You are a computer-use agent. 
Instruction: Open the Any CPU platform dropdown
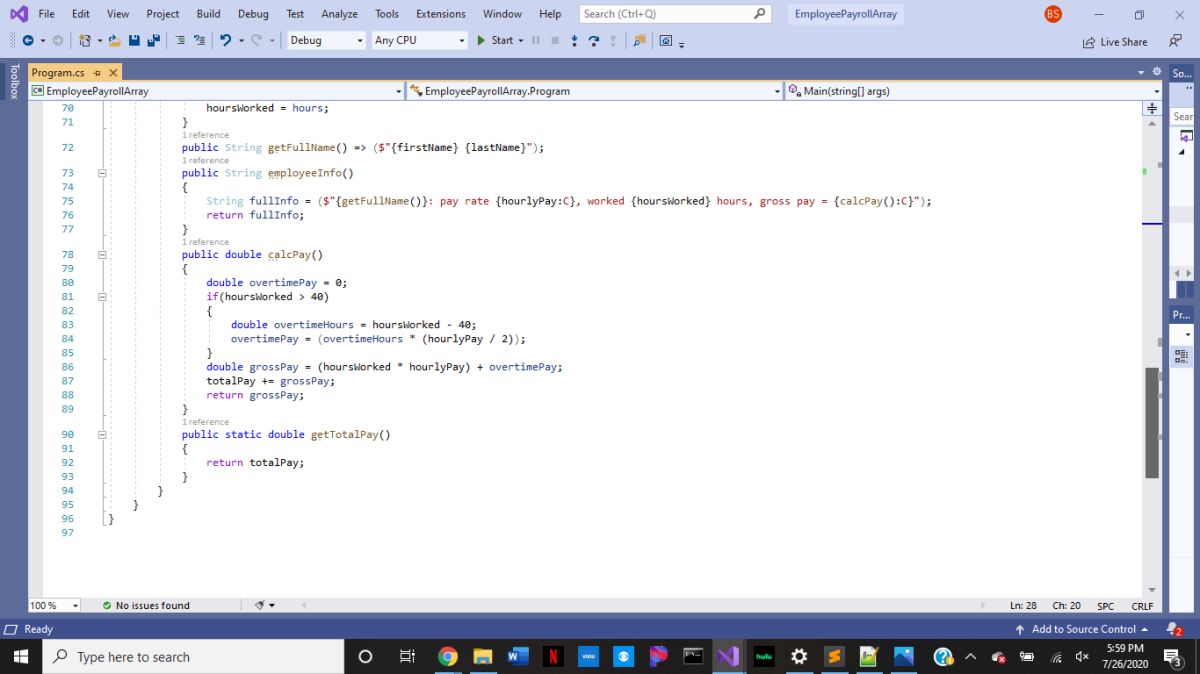pos(419,41)
